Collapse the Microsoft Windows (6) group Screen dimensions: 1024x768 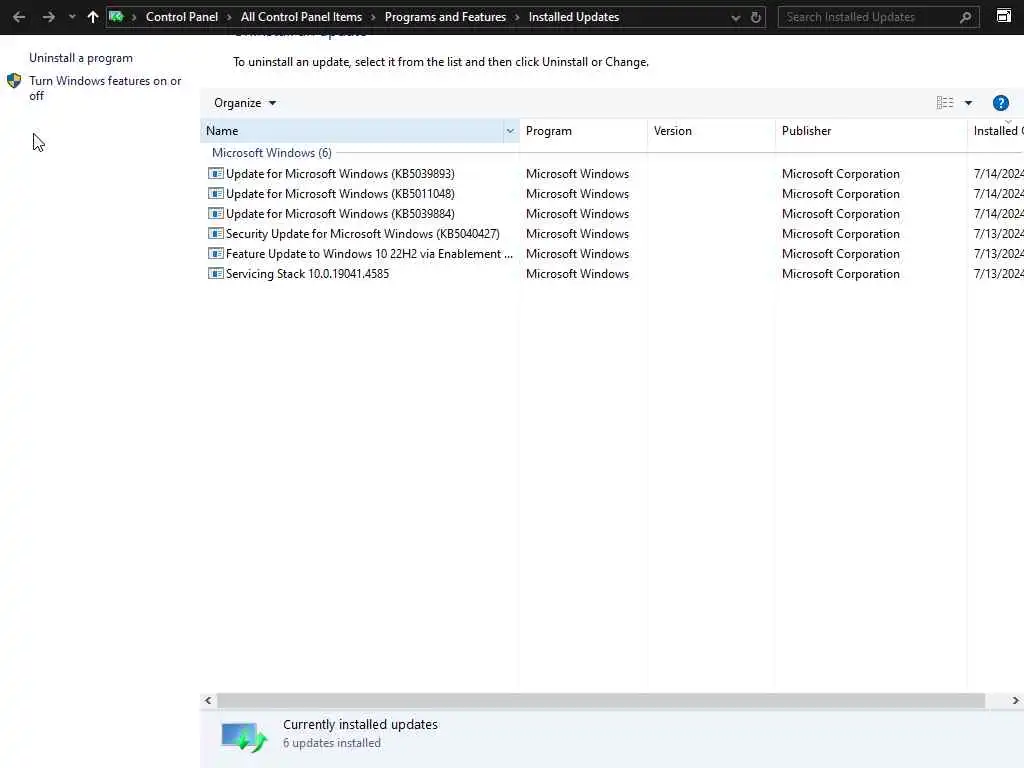(x=272, y=153)
